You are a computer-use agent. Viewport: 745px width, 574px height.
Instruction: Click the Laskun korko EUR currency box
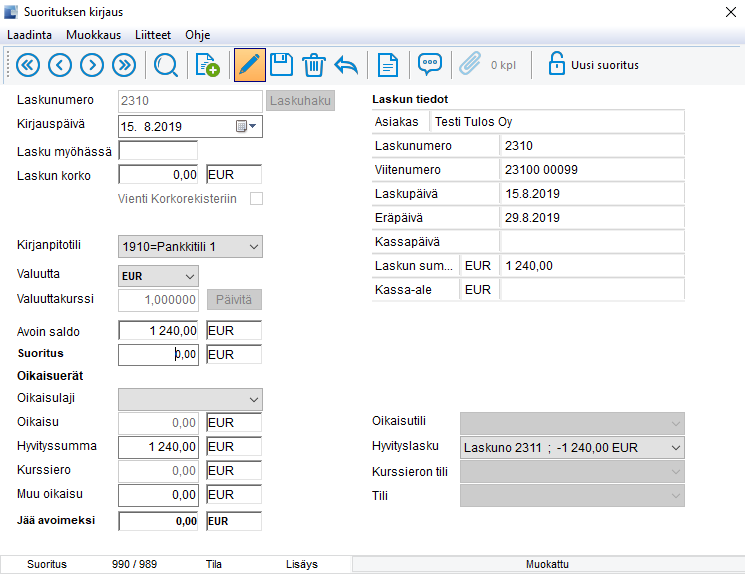tap(234, 174)
